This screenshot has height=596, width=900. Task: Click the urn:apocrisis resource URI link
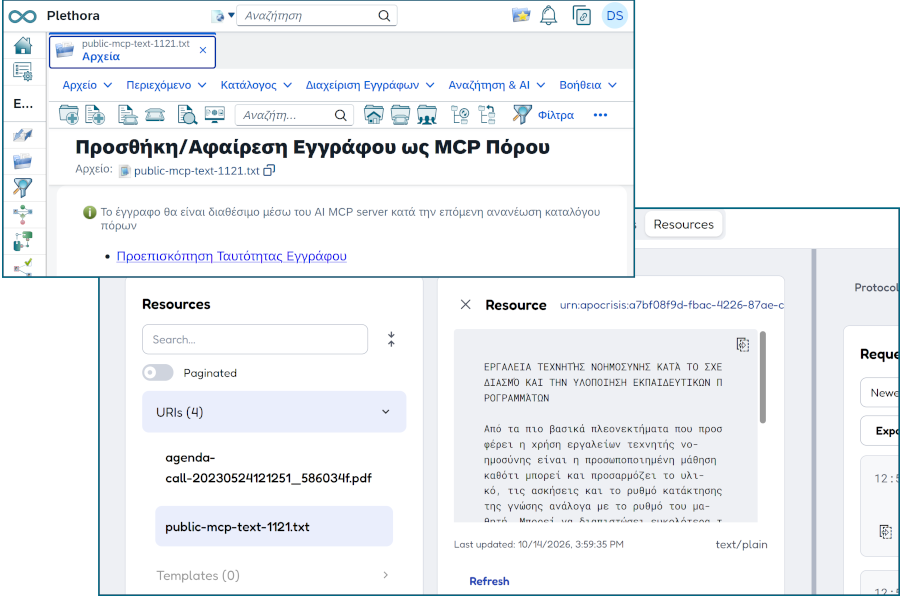[x=672, y=305]
